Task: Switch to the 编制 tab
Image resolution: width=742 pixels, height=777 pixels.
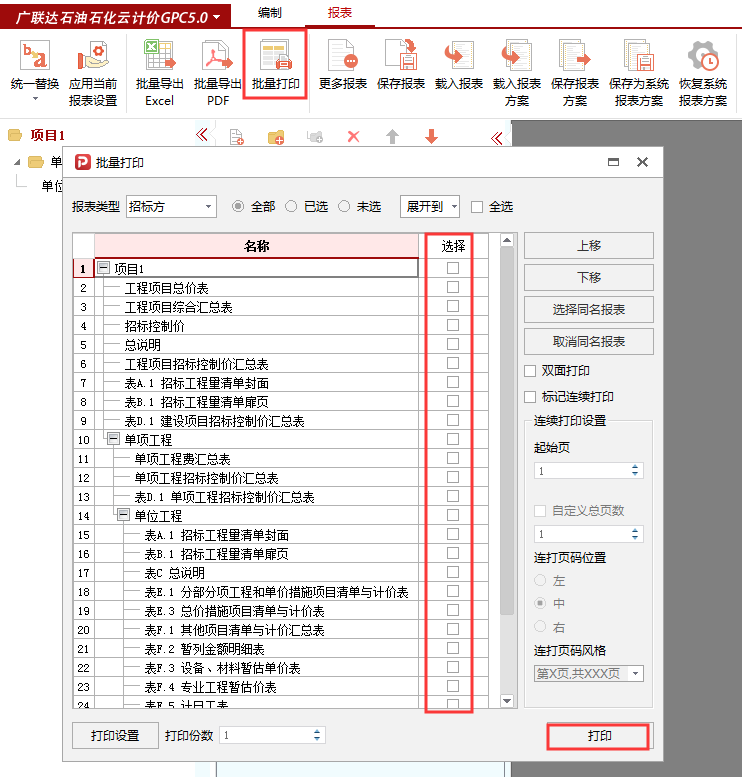Action: click(x=270, y=13)
